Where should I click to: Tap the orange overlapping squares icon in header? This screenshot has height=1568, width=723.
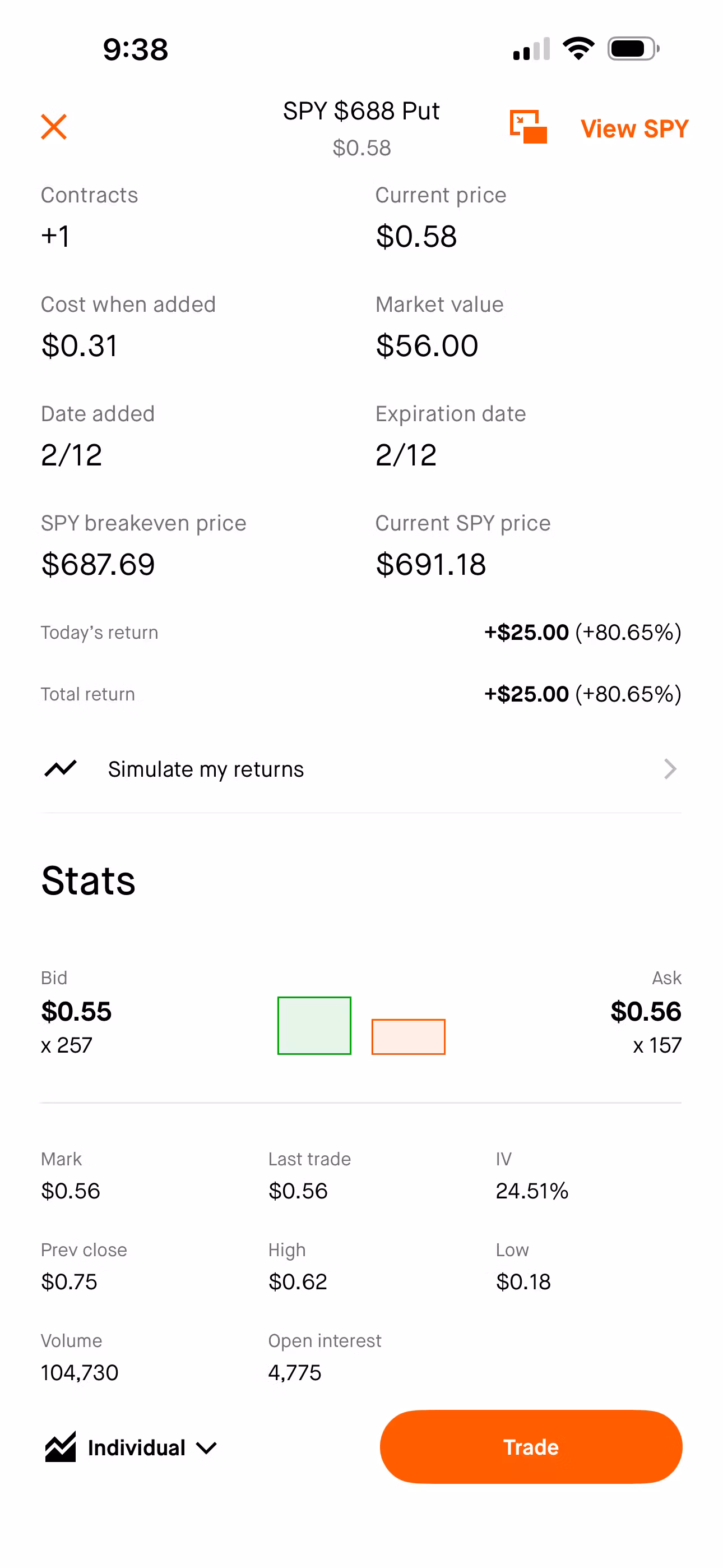click(x=527, y=127)
